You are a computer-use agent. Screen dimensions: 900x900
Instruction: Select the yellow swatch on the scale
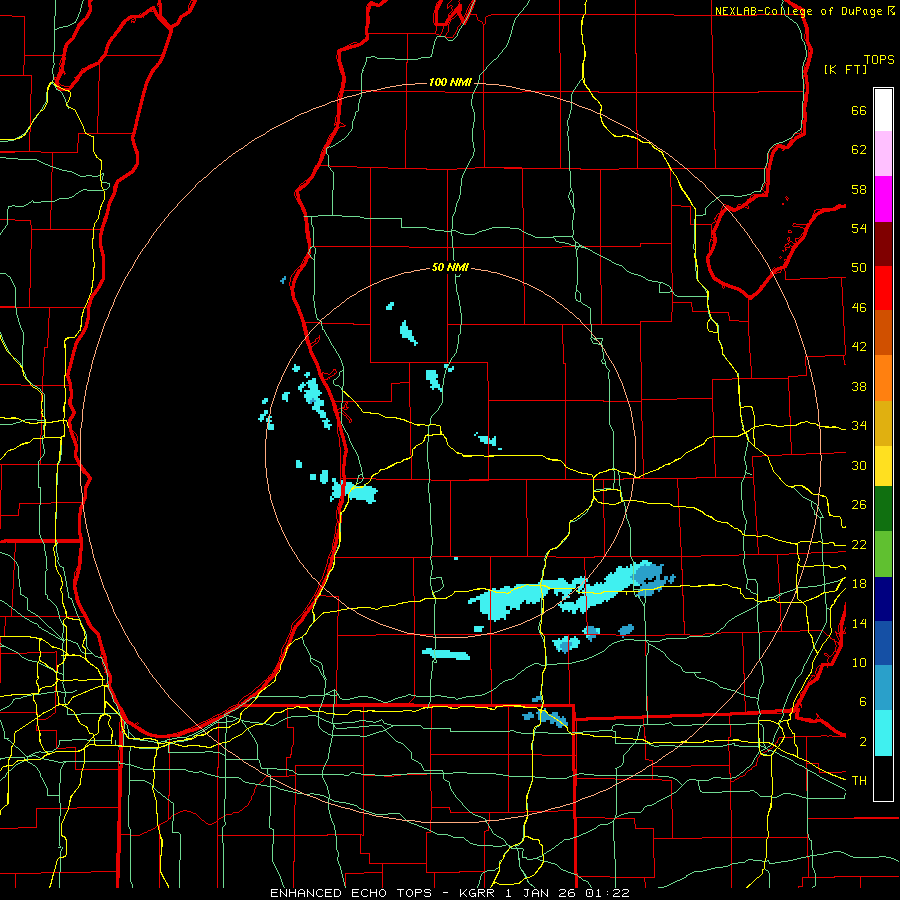(883, 465)
